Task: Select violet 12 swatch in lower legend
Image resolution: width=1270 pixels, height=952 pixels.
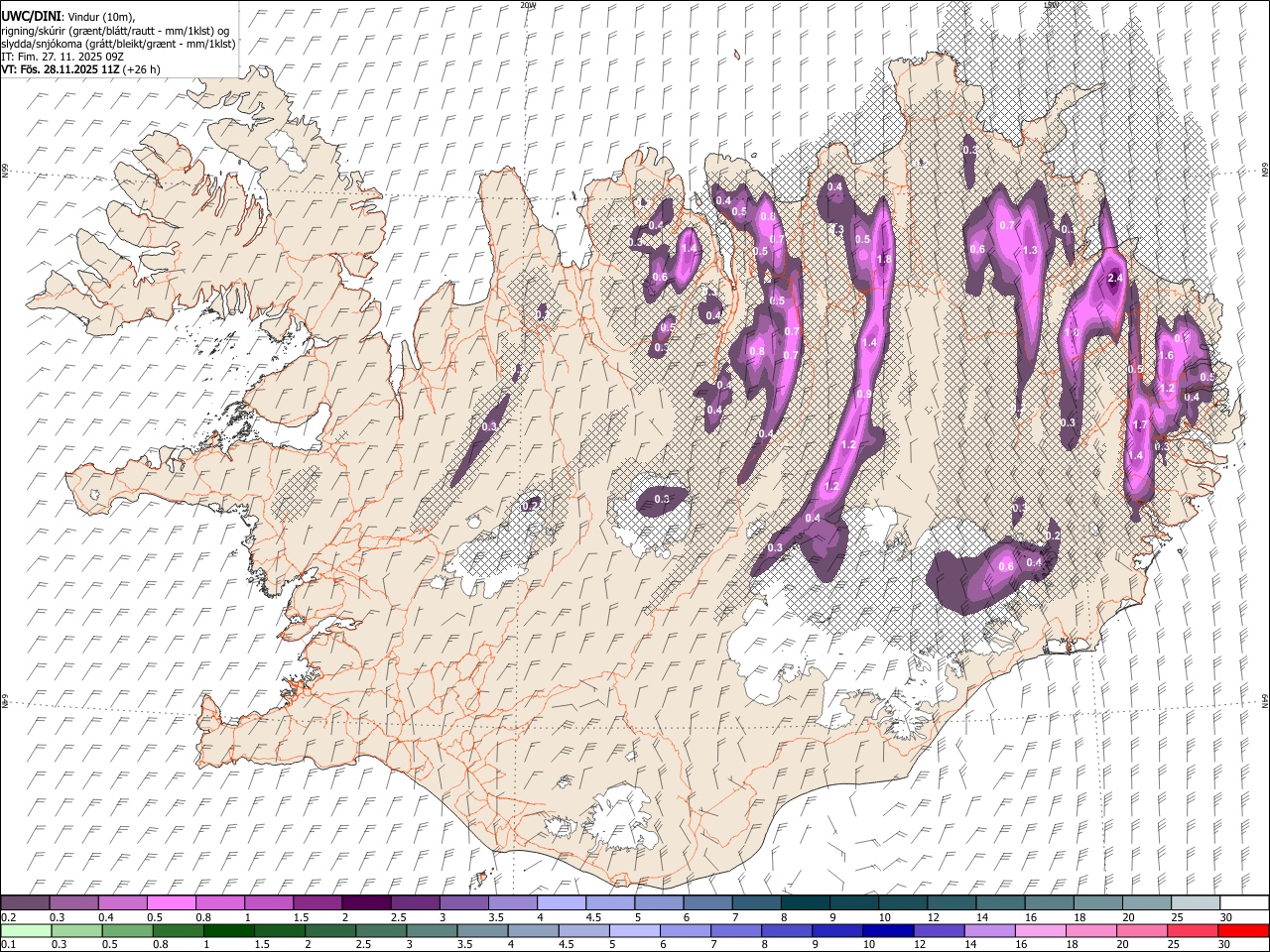Action: pyautogui.click(x=939, y=930)
